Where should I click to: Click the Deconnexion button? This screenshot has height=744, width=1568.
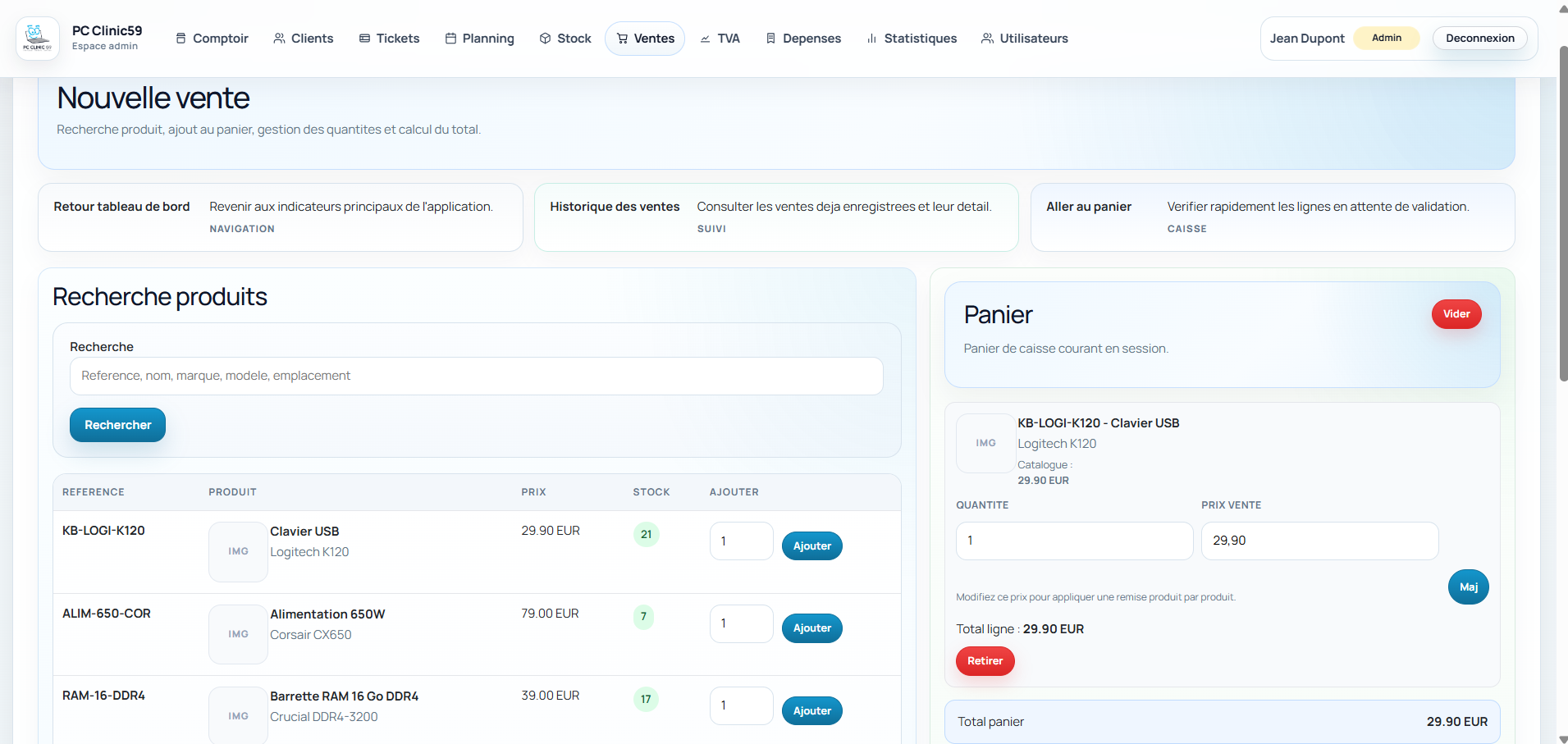click(1480, 39)
